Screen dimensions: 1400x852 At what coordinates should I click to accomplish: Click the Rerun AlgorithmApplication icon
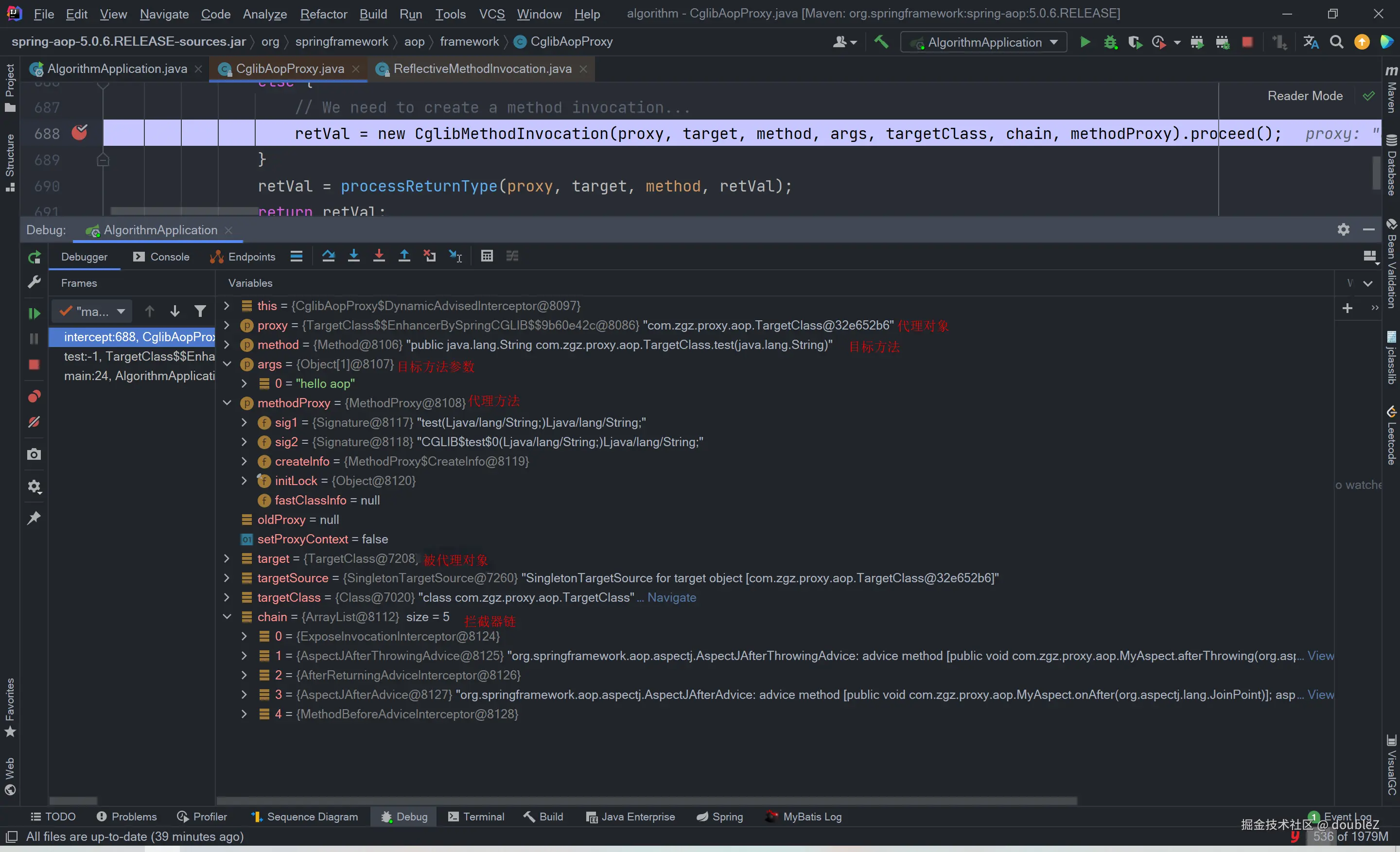(34, 257)
